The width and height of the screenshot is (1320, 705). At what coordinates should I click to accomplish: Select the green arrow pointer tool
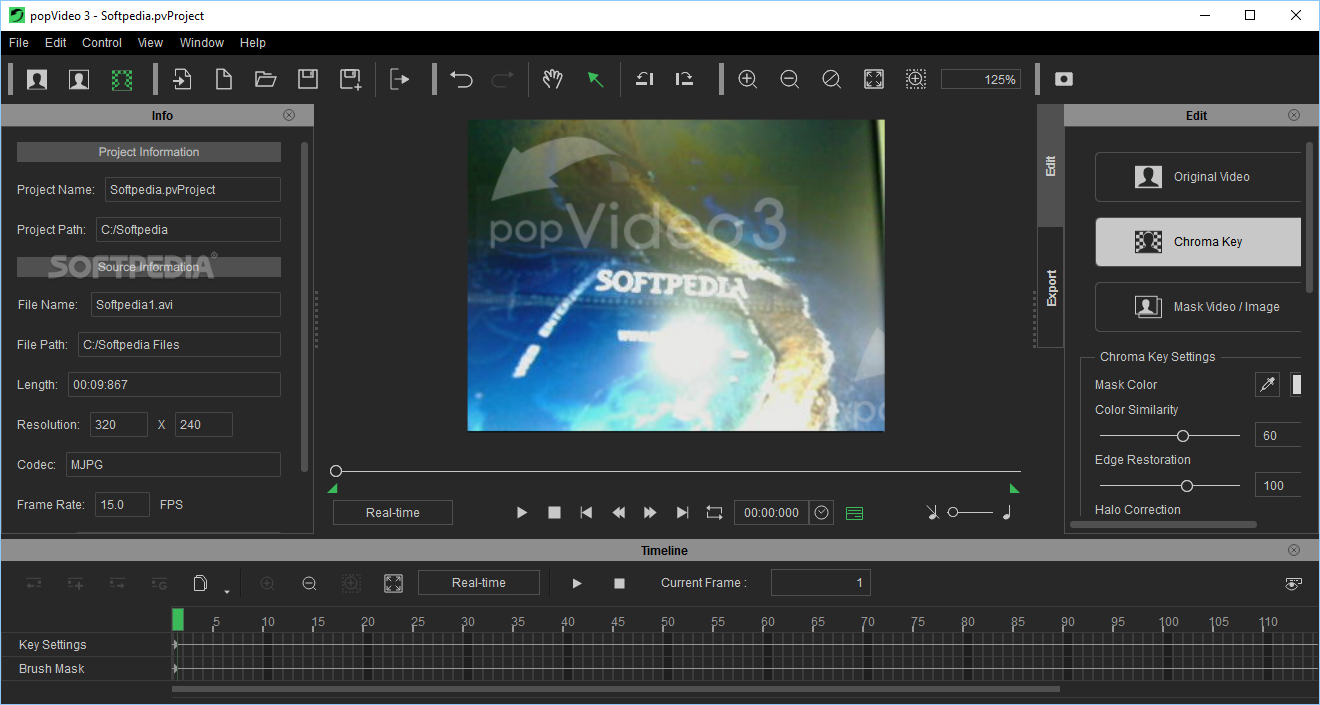point(595,79)
